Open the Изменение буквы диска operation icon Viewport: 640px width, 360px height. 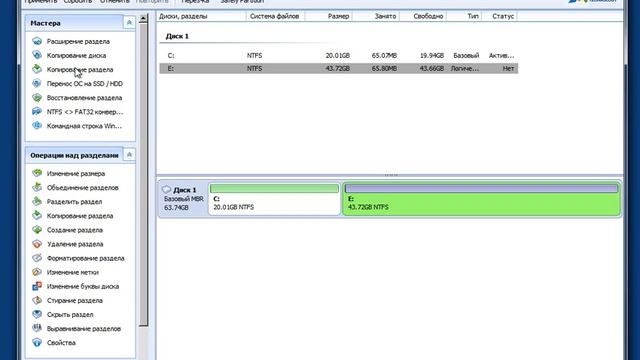(37, 286)
